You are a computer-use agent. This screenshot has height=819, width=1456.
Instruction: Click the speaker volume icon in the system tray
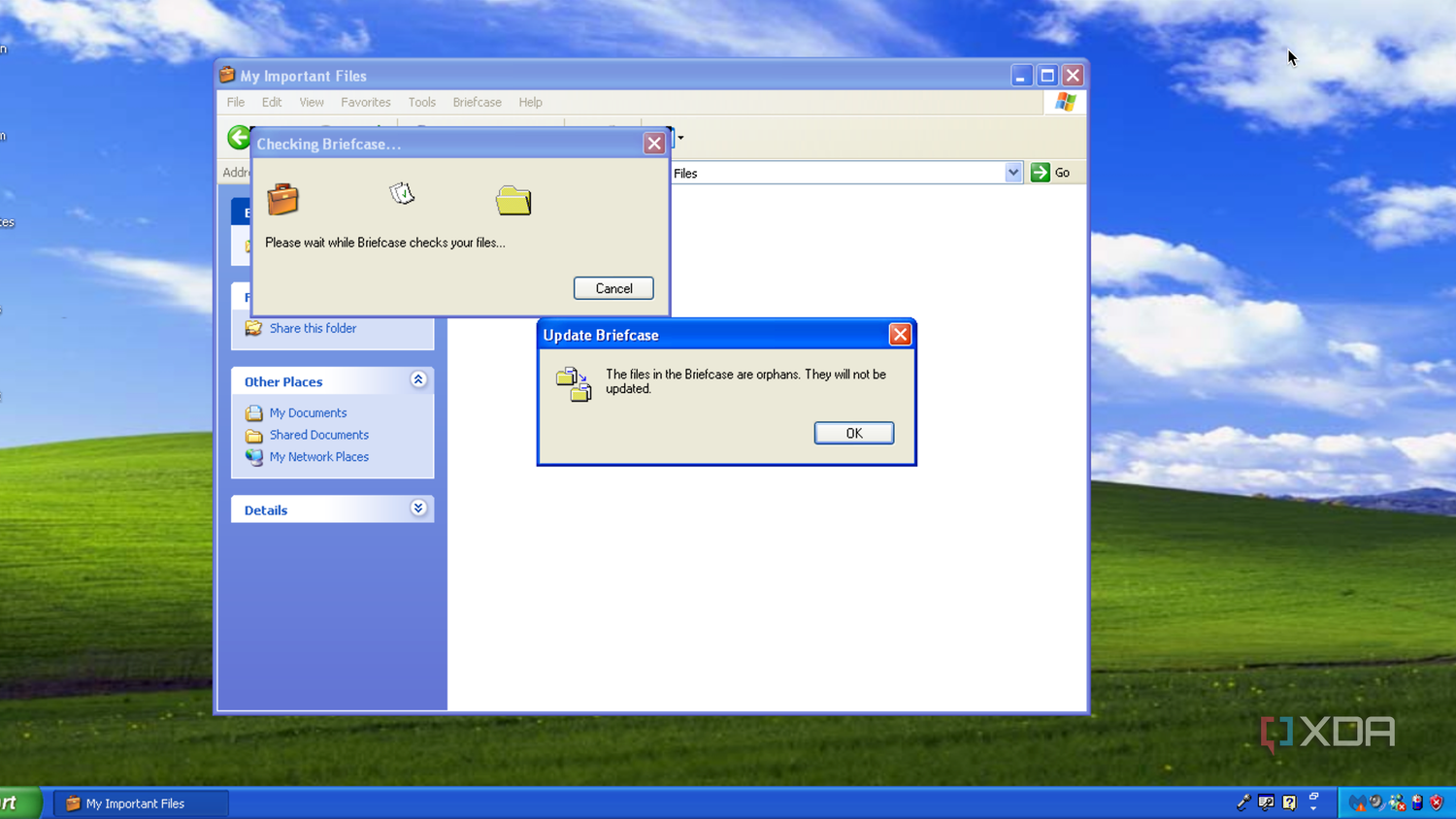click(x=1376, y=802)
